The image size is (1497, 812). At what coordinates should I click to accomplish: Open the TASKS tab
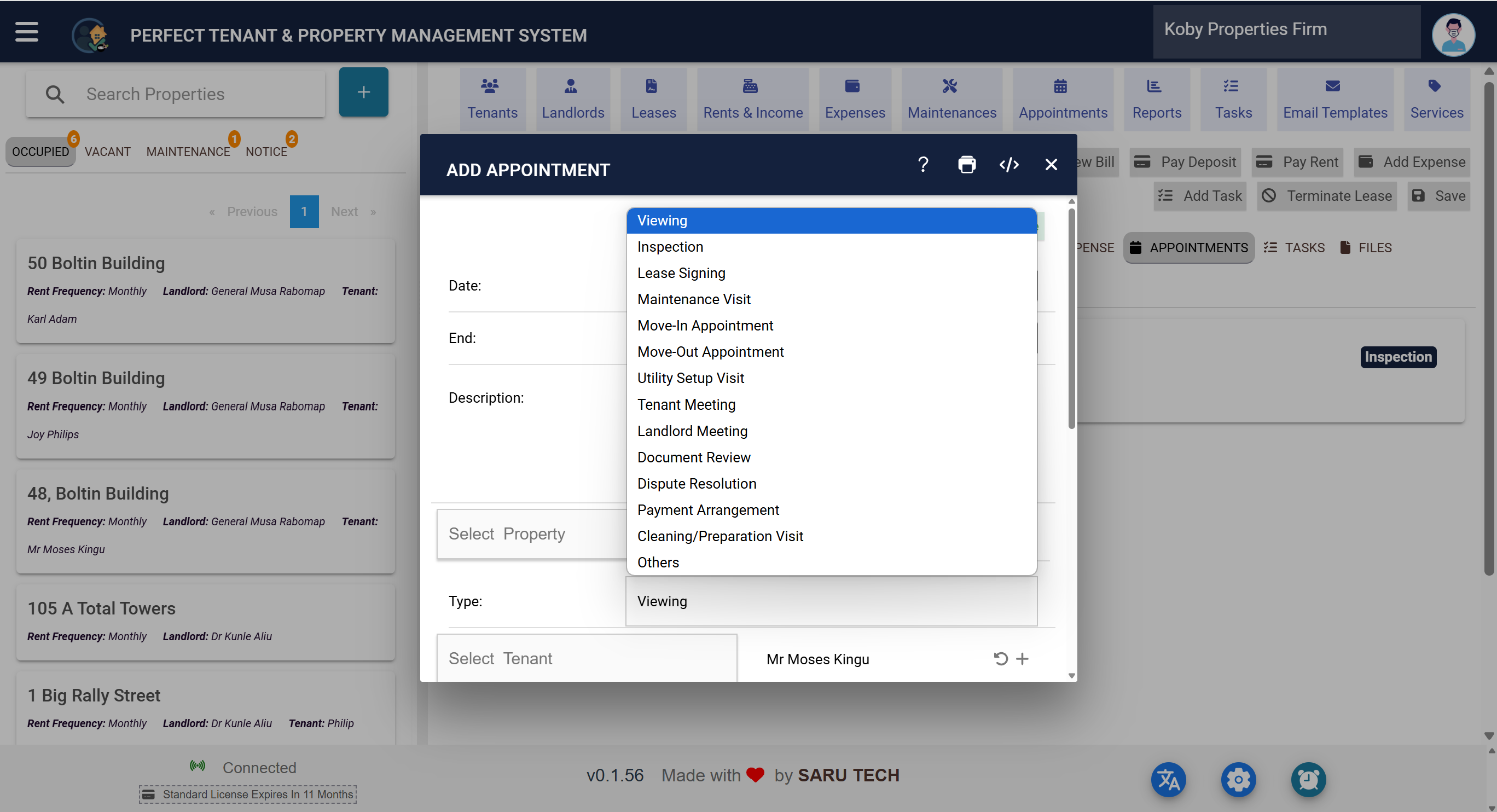pos(1294,248)
